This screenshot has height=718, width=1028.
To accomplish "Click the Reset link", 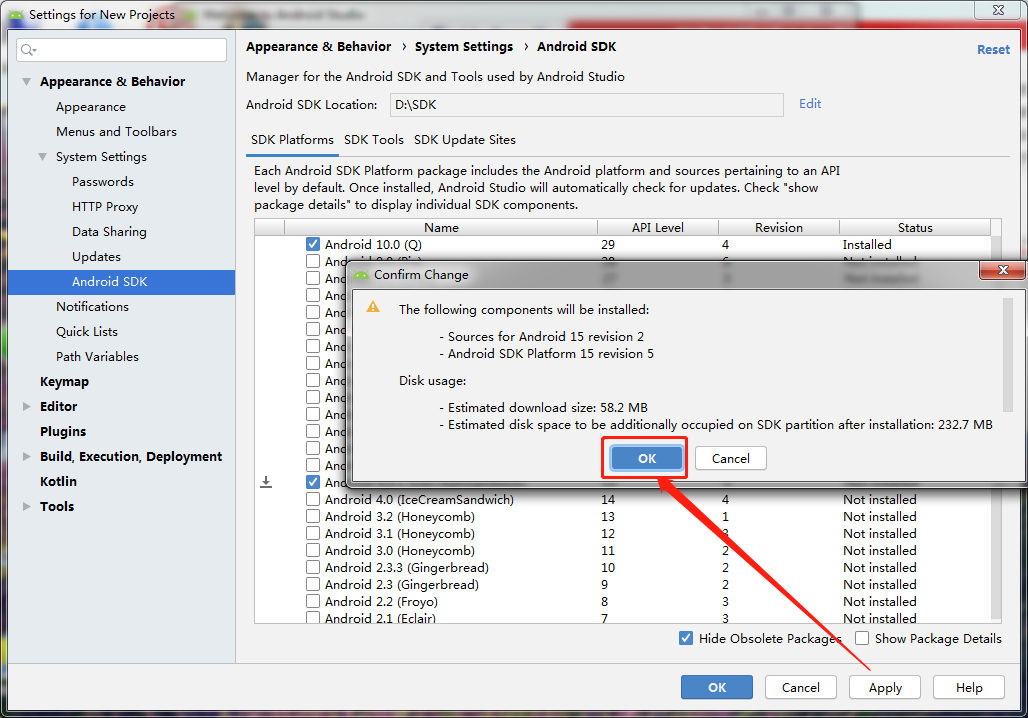I will (x=993, y=49).
